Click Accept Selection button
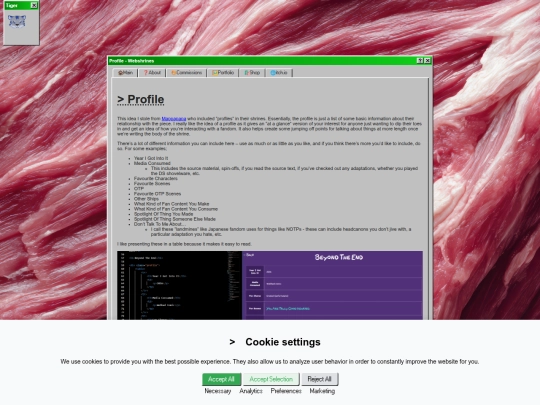540x405 pixels. point(271,379)
